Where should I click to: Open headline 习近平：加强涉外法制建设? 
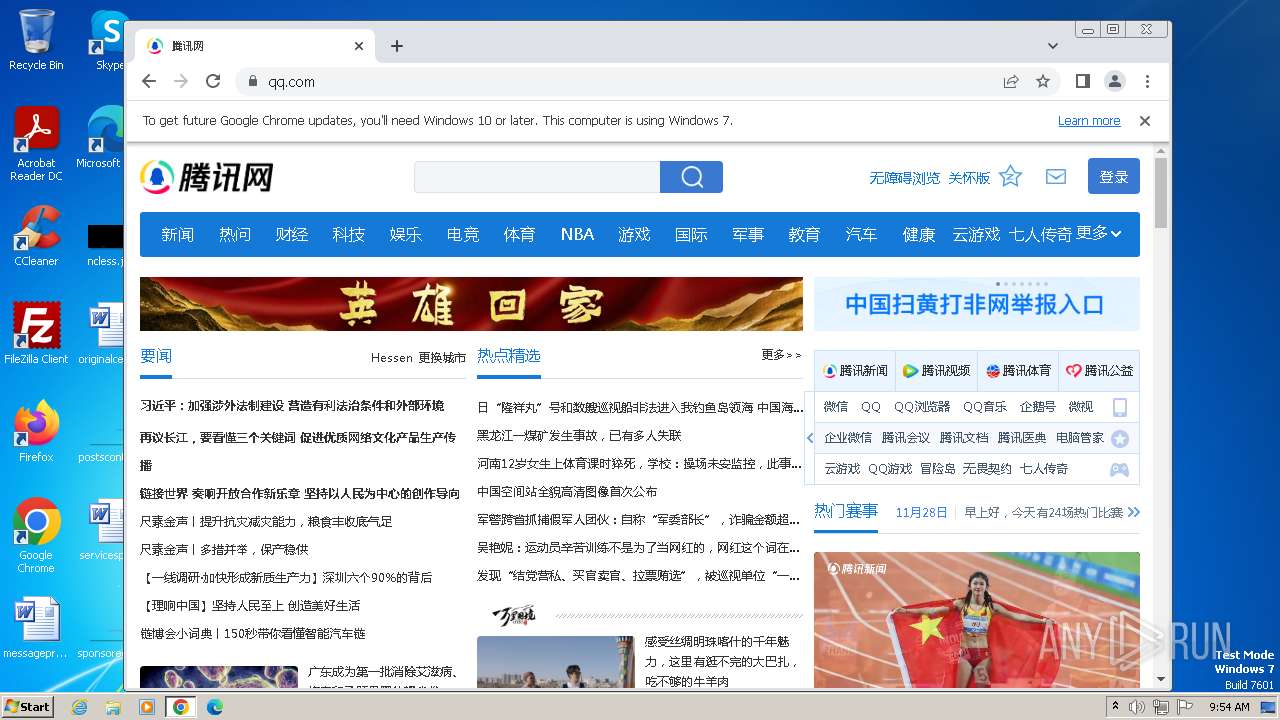point(292,406)
